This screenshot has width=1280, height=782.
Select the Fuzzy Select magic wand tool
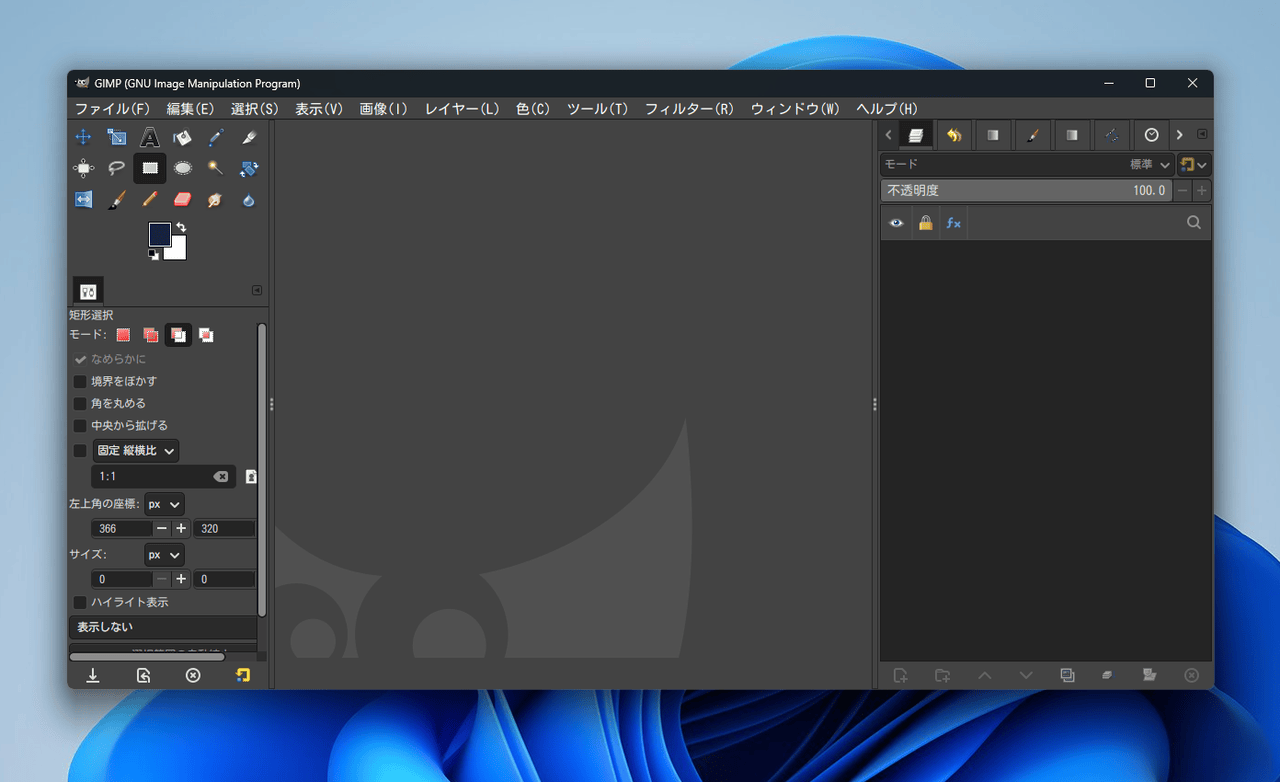pyautogui.click(x=215, y=168)
